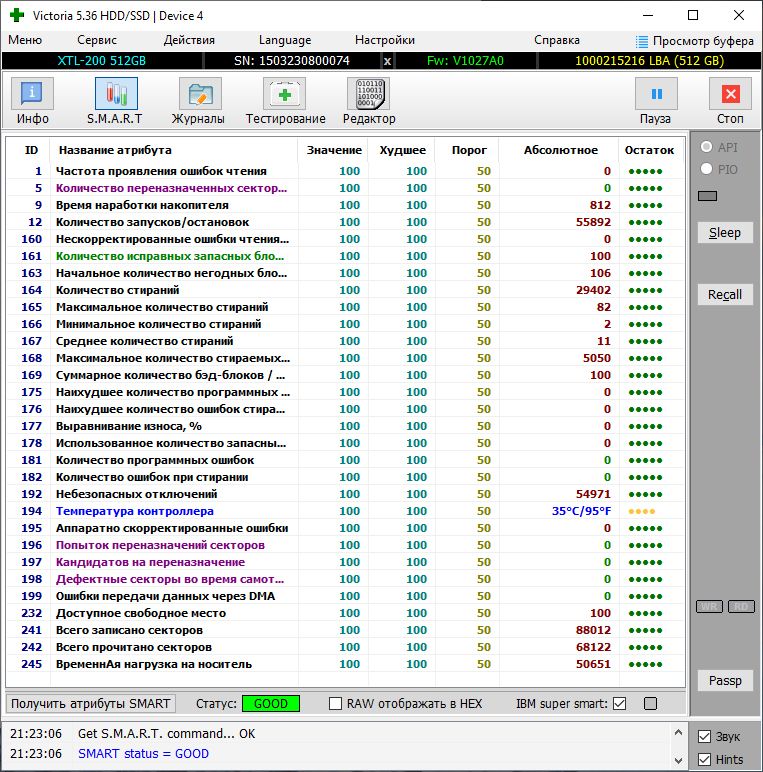
Task: Select the S.M.A.R.T toolbar icon
Action: [x=116, y=94]
